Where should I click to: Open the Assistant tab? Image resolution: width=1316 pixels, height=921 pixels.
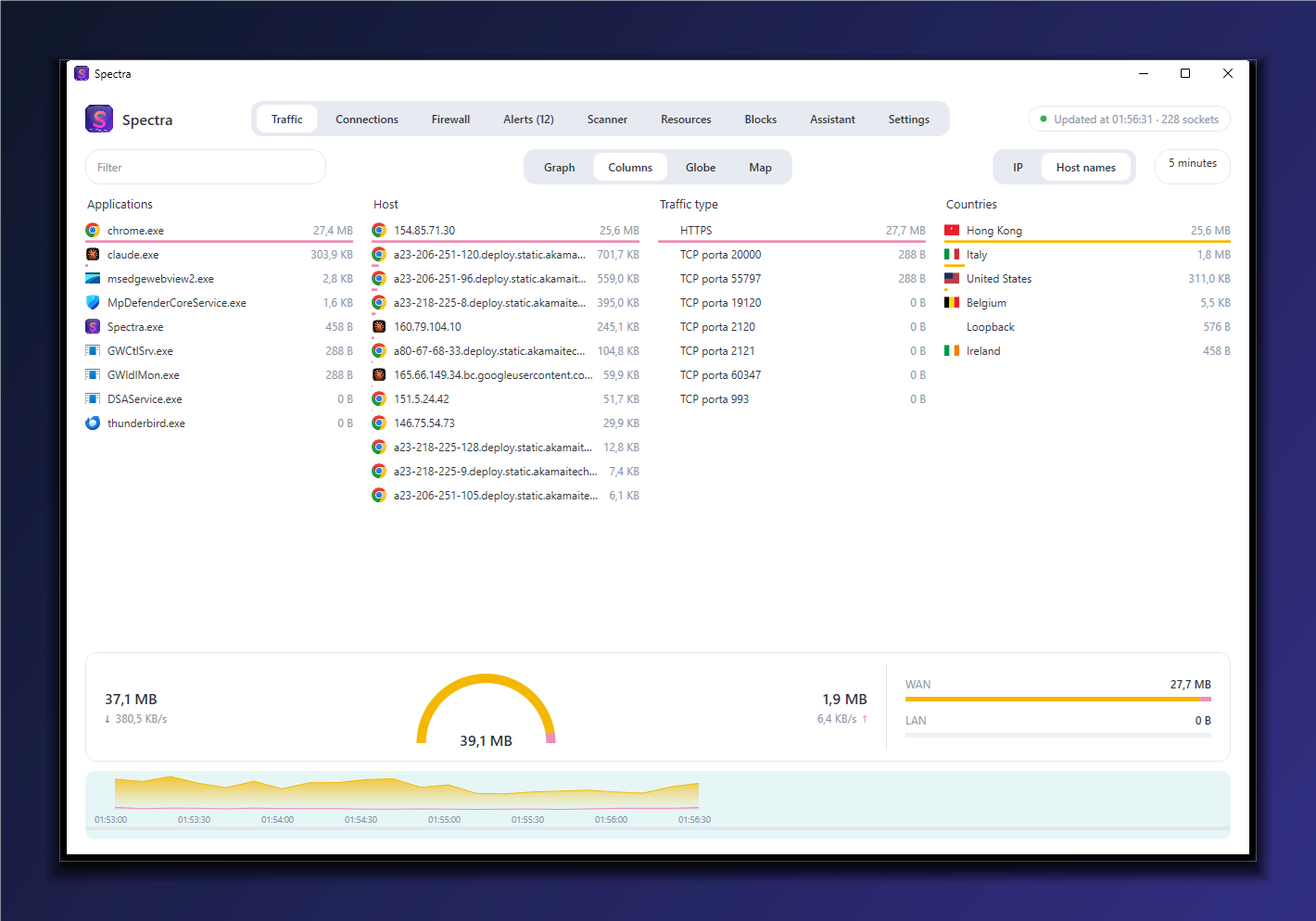point(832,120)
